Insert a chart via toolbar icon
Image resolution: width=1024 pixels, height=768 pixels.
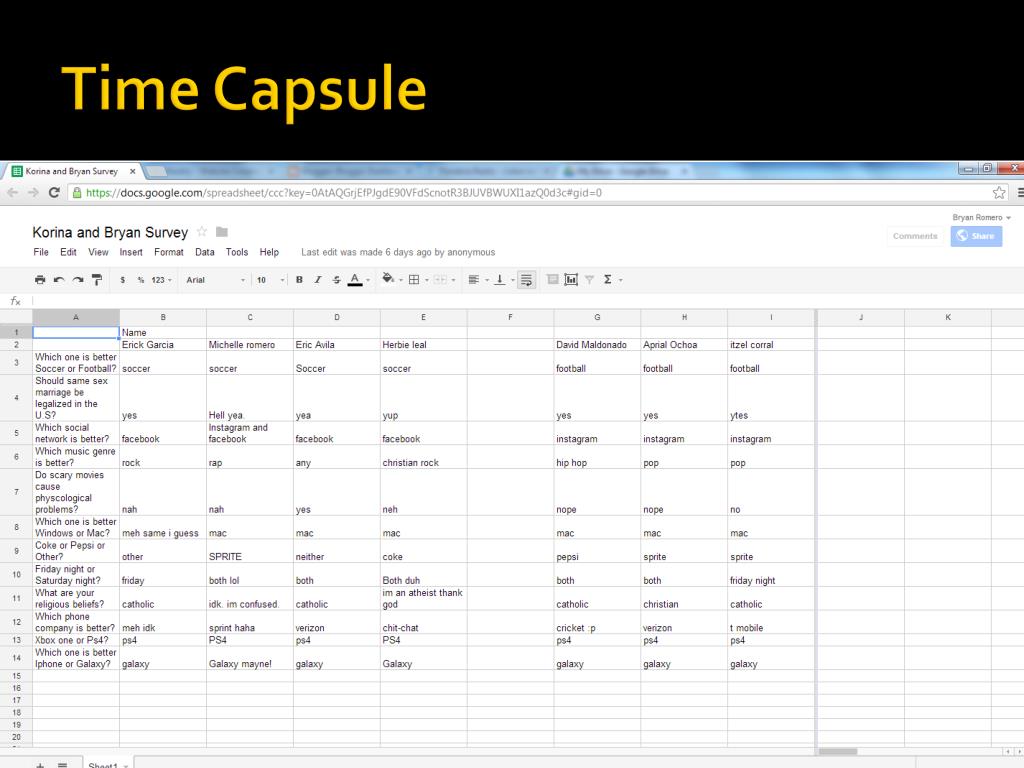tap(571, 280)
